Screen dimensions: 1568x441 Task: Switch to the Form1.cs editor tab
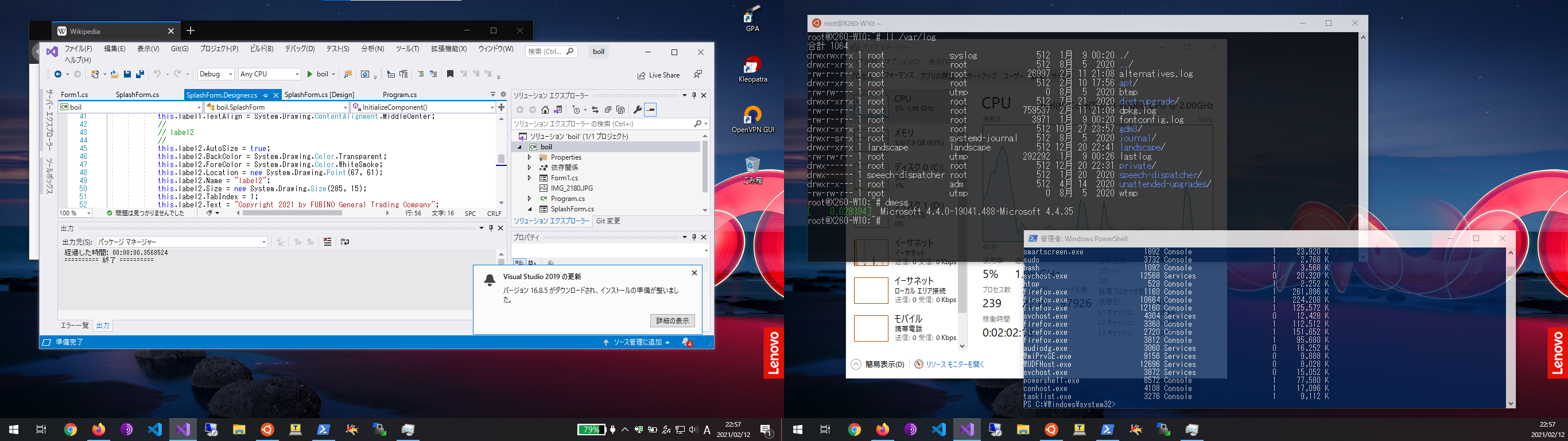[x=74, y=94]
